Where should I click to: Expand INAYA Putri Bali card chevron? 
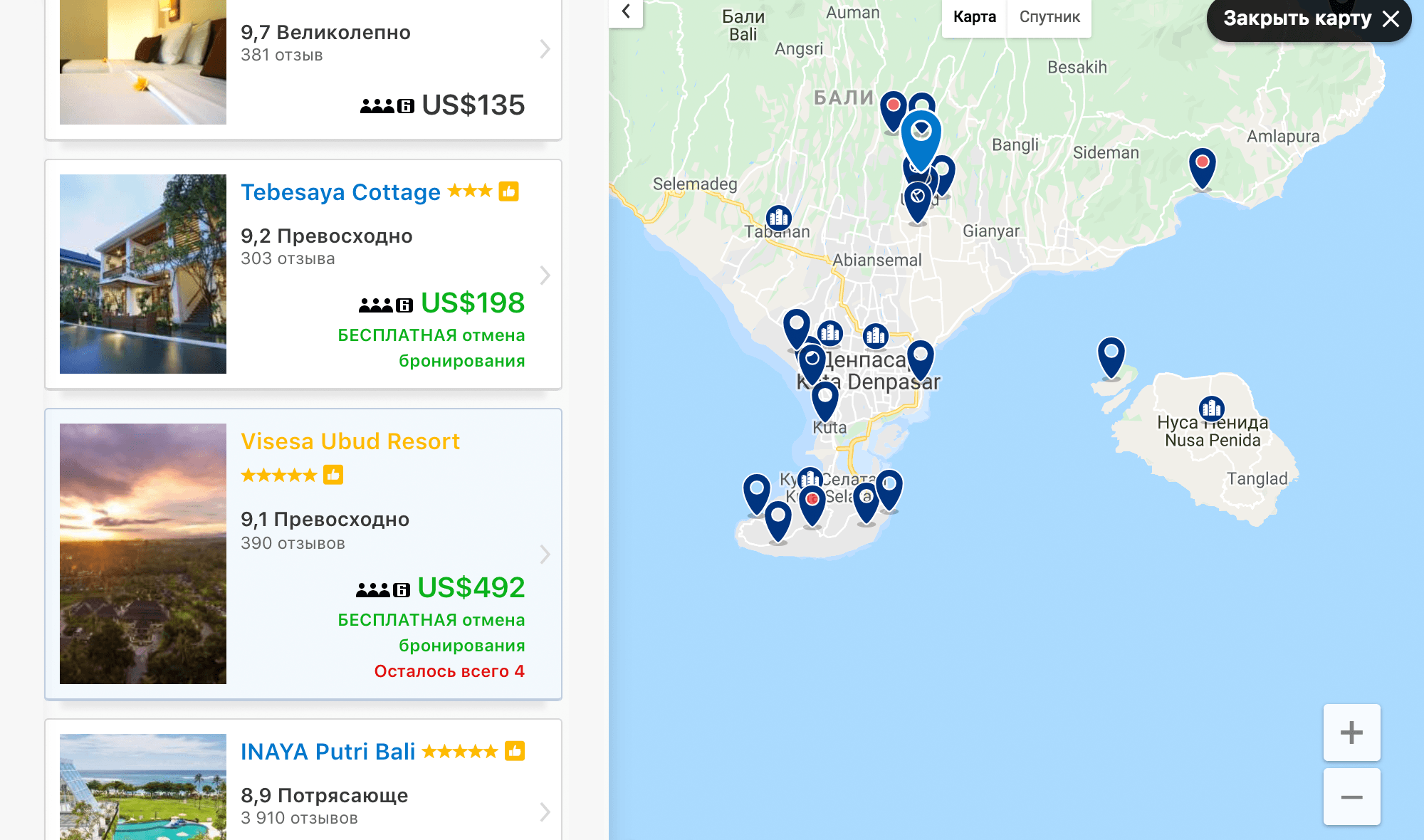(545, 812)
